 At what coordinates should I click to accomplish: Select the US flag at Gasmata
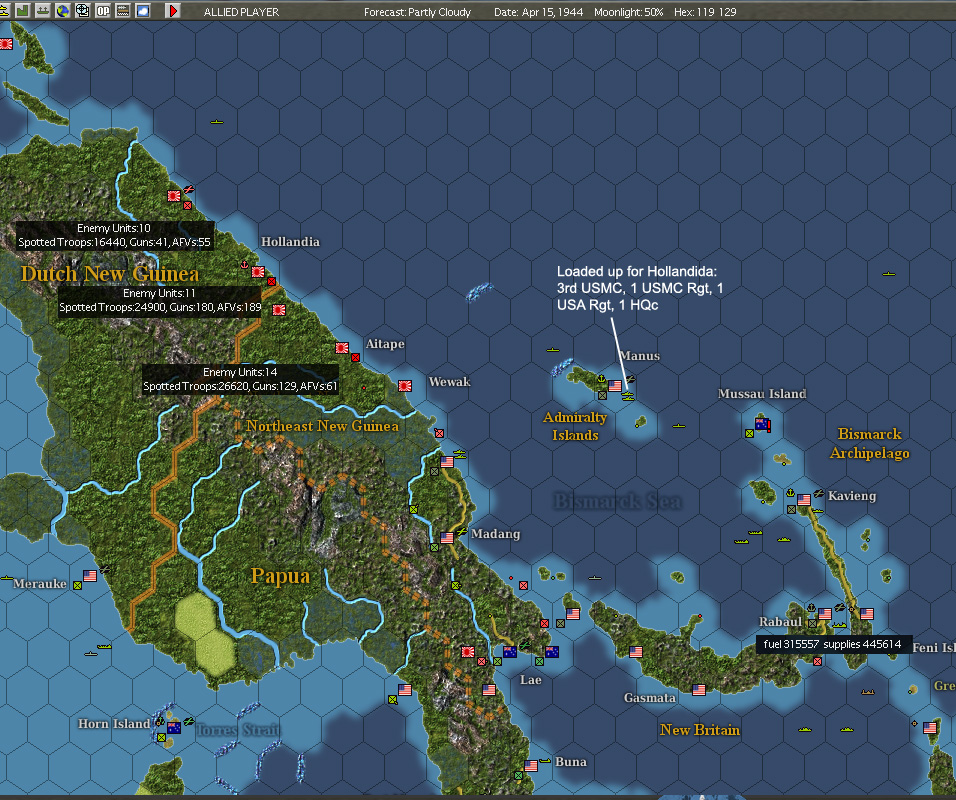[699, 690]
